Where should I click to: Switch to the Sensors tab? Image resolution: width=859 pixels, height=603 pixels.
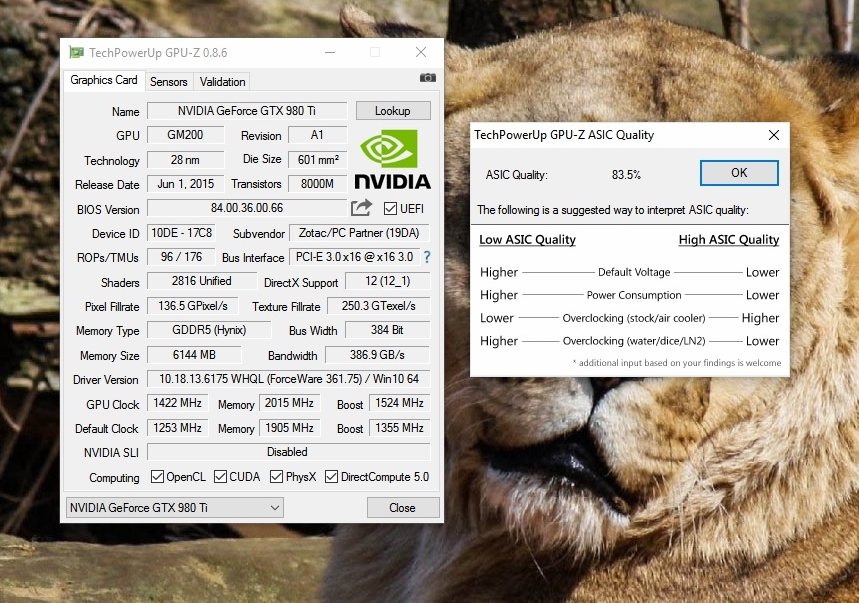169,82
